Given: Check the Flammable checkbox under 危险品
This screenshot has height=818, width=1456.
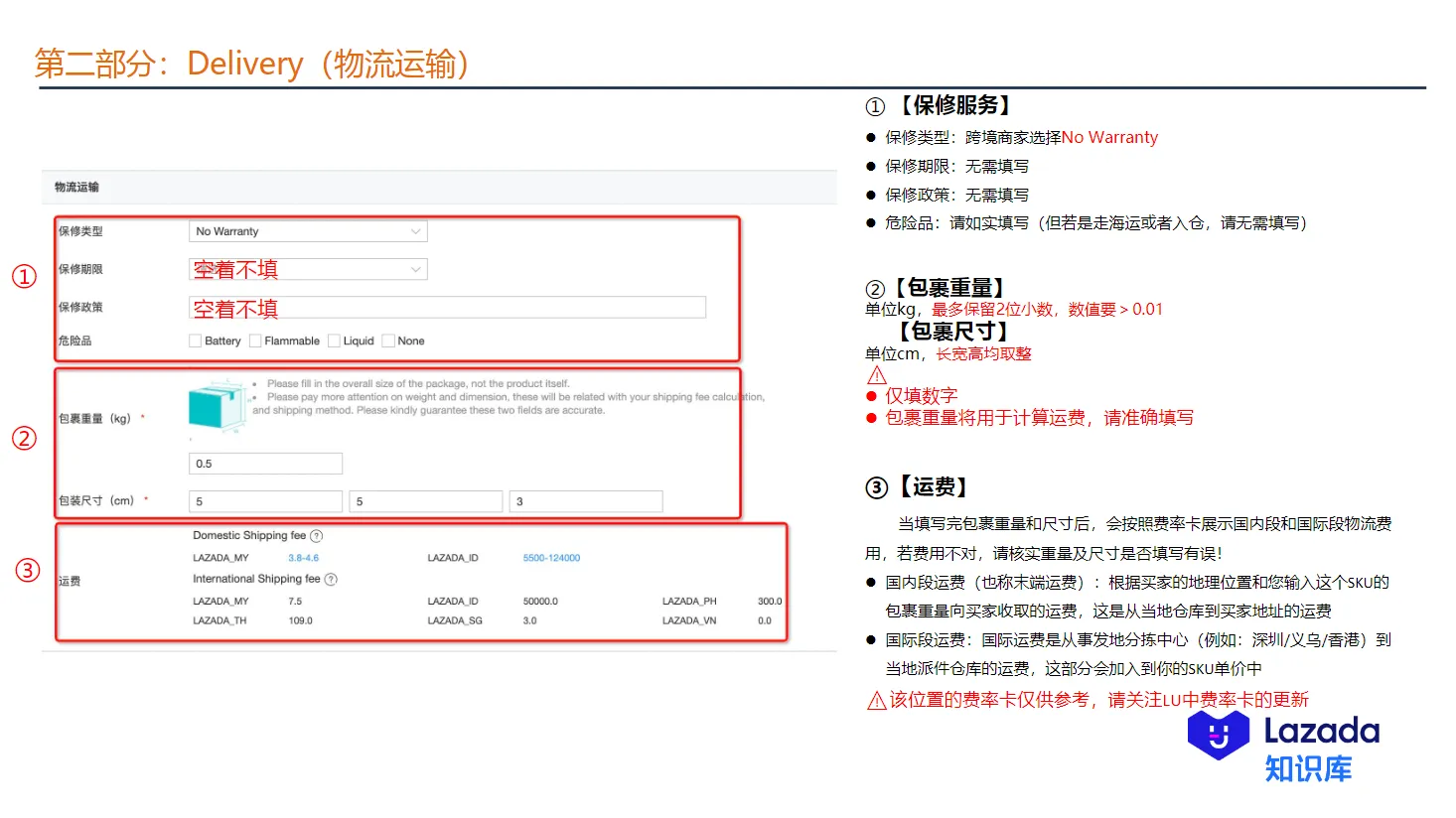Looking at the screenshot, I should [x=256, y=341].
